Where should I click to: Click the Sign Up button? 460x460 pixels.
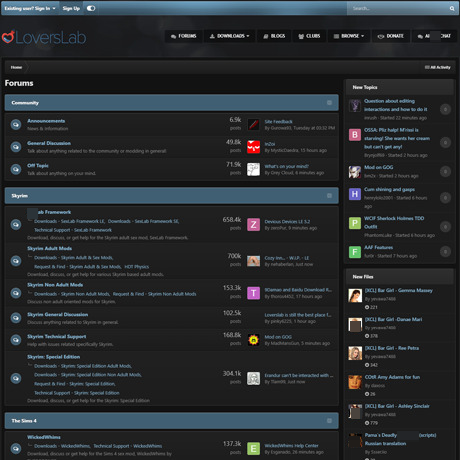tap(71, 8)
